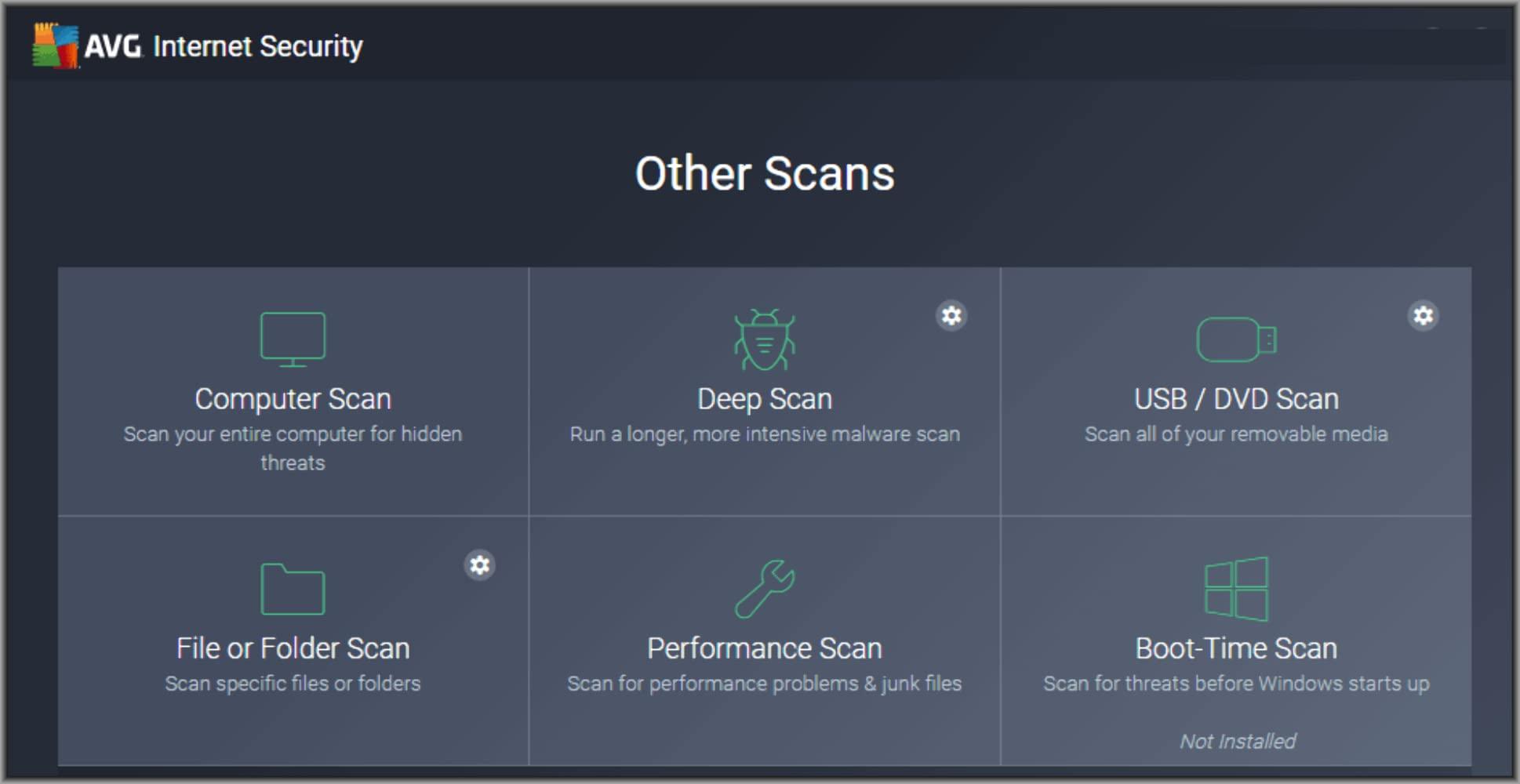Start a File or Folder Scan
Image resolution: width=1520 pixels, height=784 pixels.
click(292, 648)
